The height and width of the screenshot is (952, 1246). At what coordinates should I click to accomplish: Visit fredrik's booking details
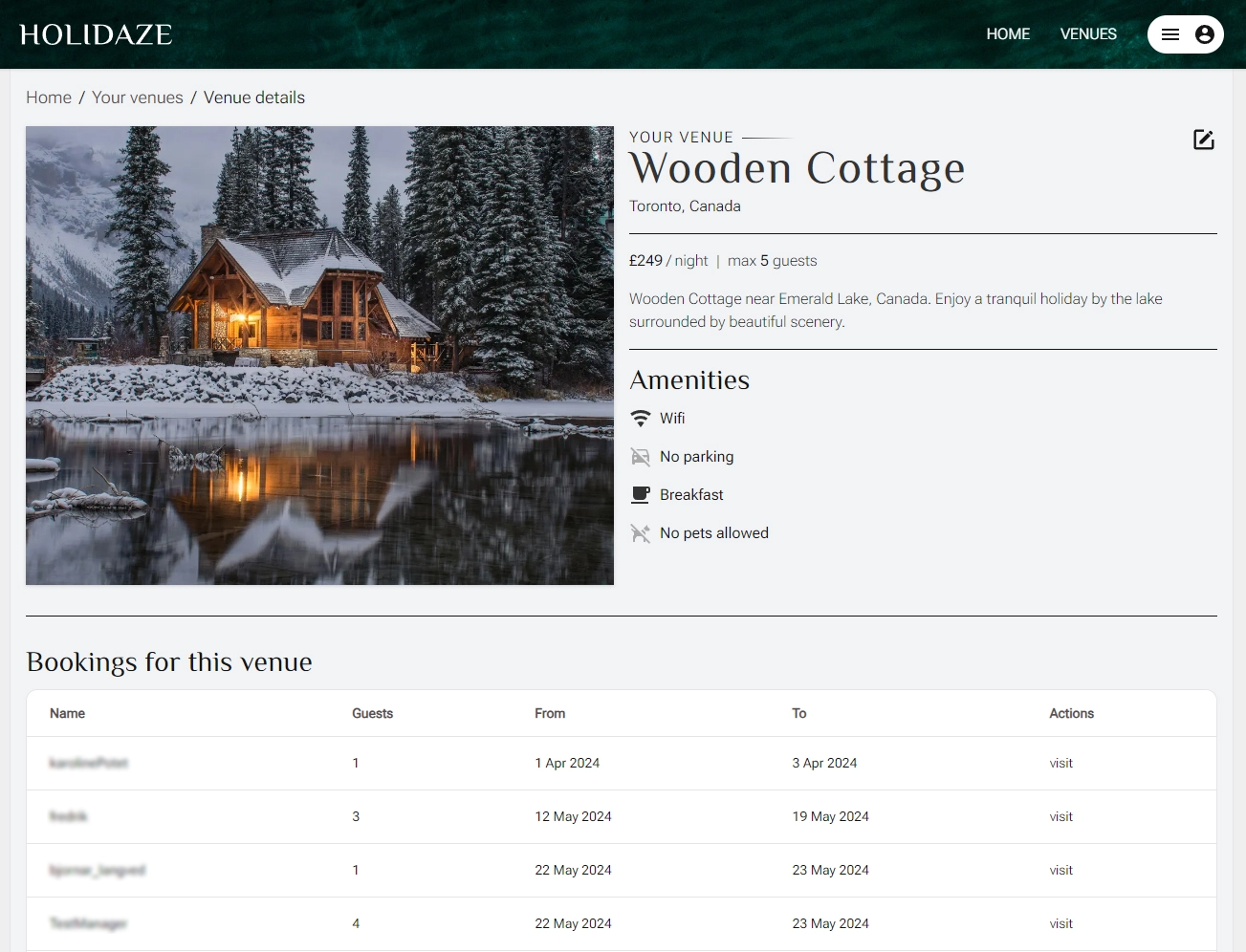[1060, 816]
